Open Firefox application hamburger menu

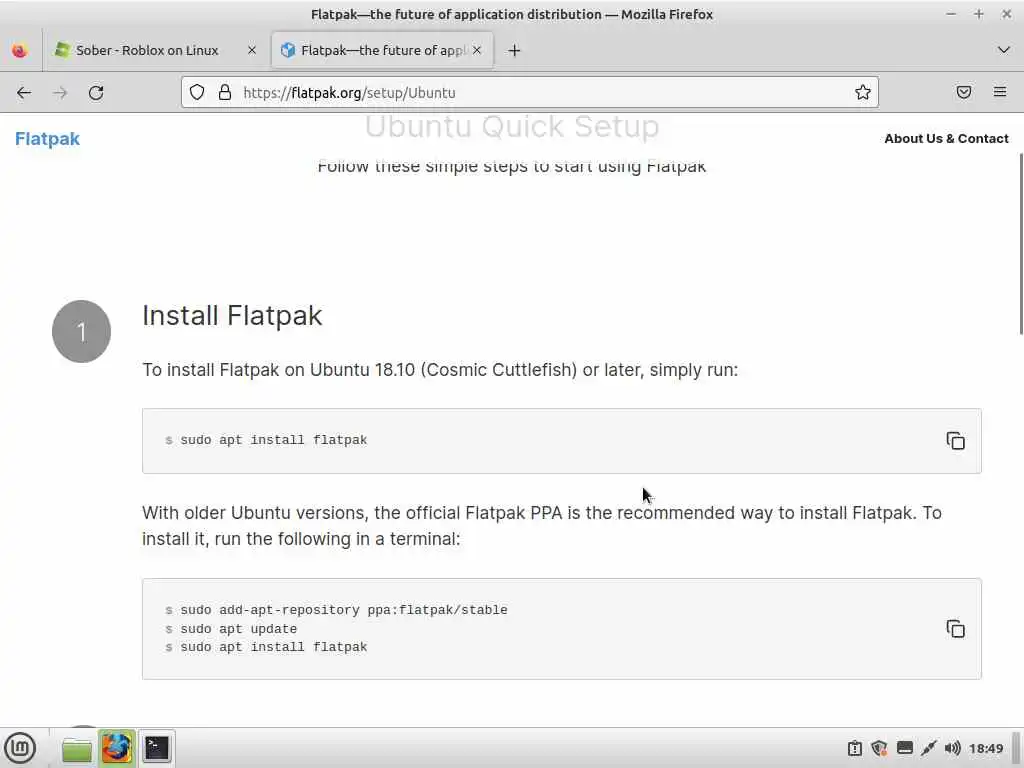point(1000,92)
